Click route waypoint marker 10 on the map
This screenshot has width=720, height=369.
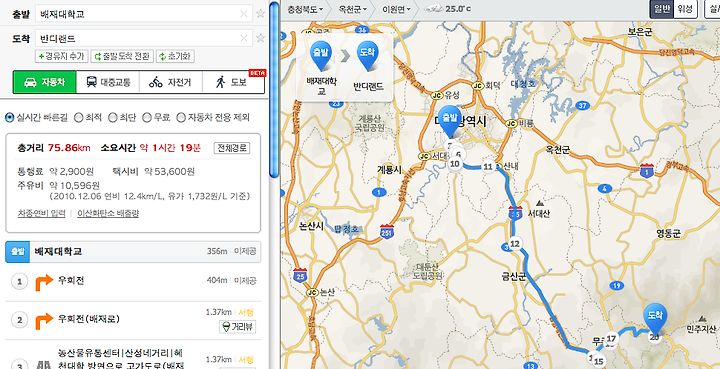click(x=455, y=163)
